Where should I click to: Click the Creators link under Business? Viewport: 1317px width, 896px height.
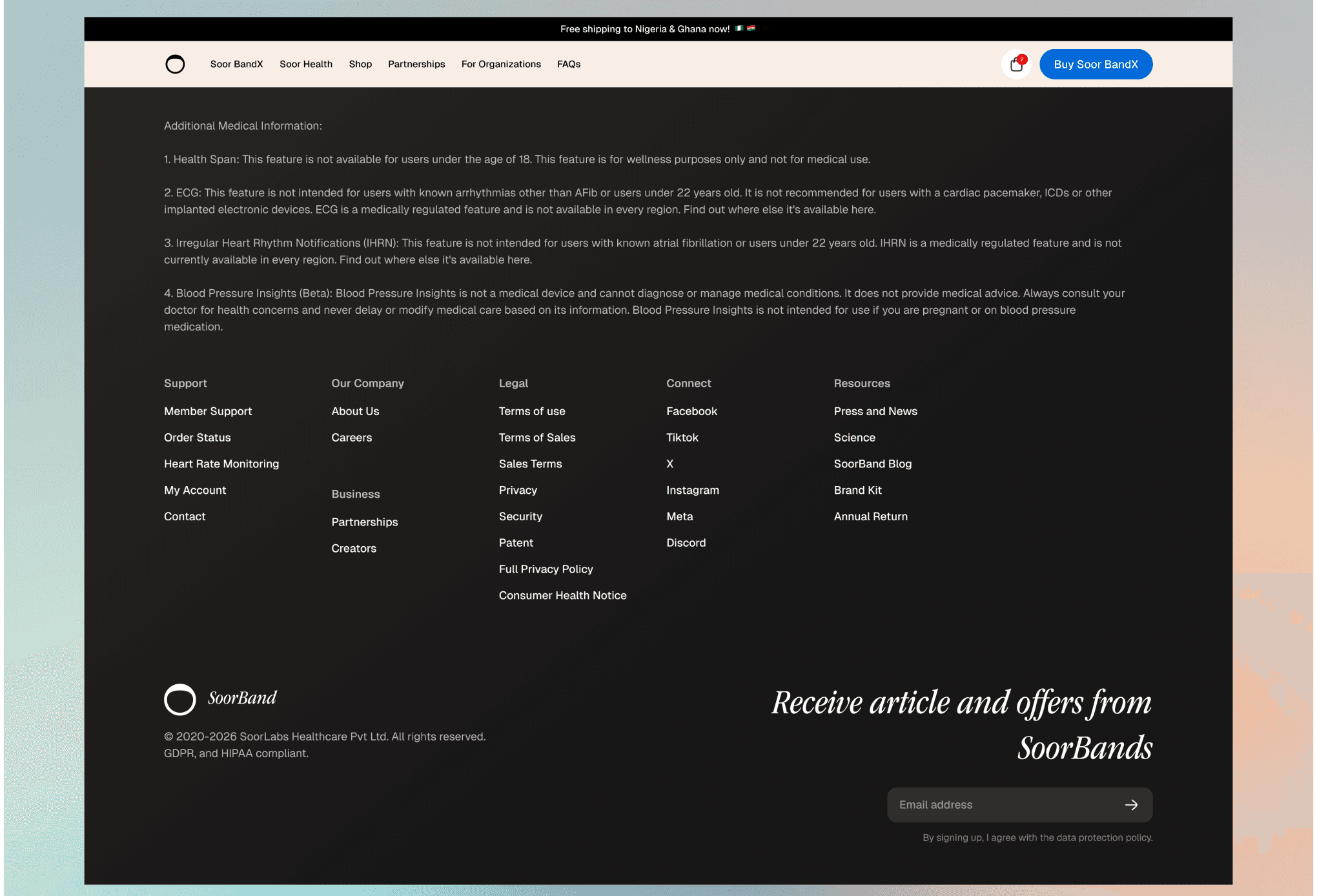(x=354, y=548)
